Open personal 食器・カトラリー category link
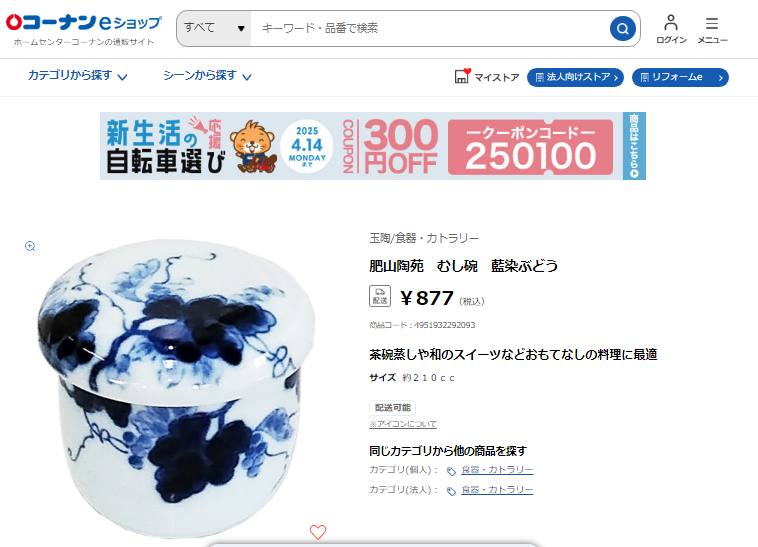Image resolution: width=758 pixels, height=547 pixels. point(497,470)
